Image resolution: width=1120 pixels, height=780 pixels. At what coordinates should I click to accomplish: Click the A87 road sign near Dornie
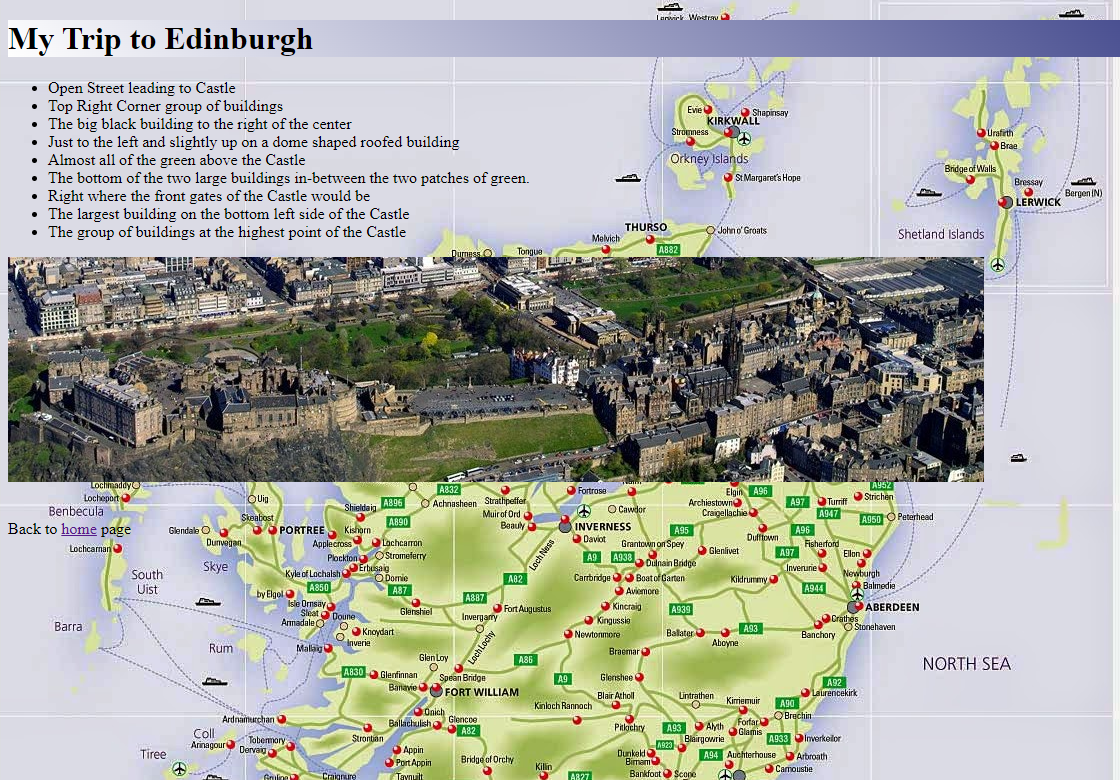pos(400,591)
